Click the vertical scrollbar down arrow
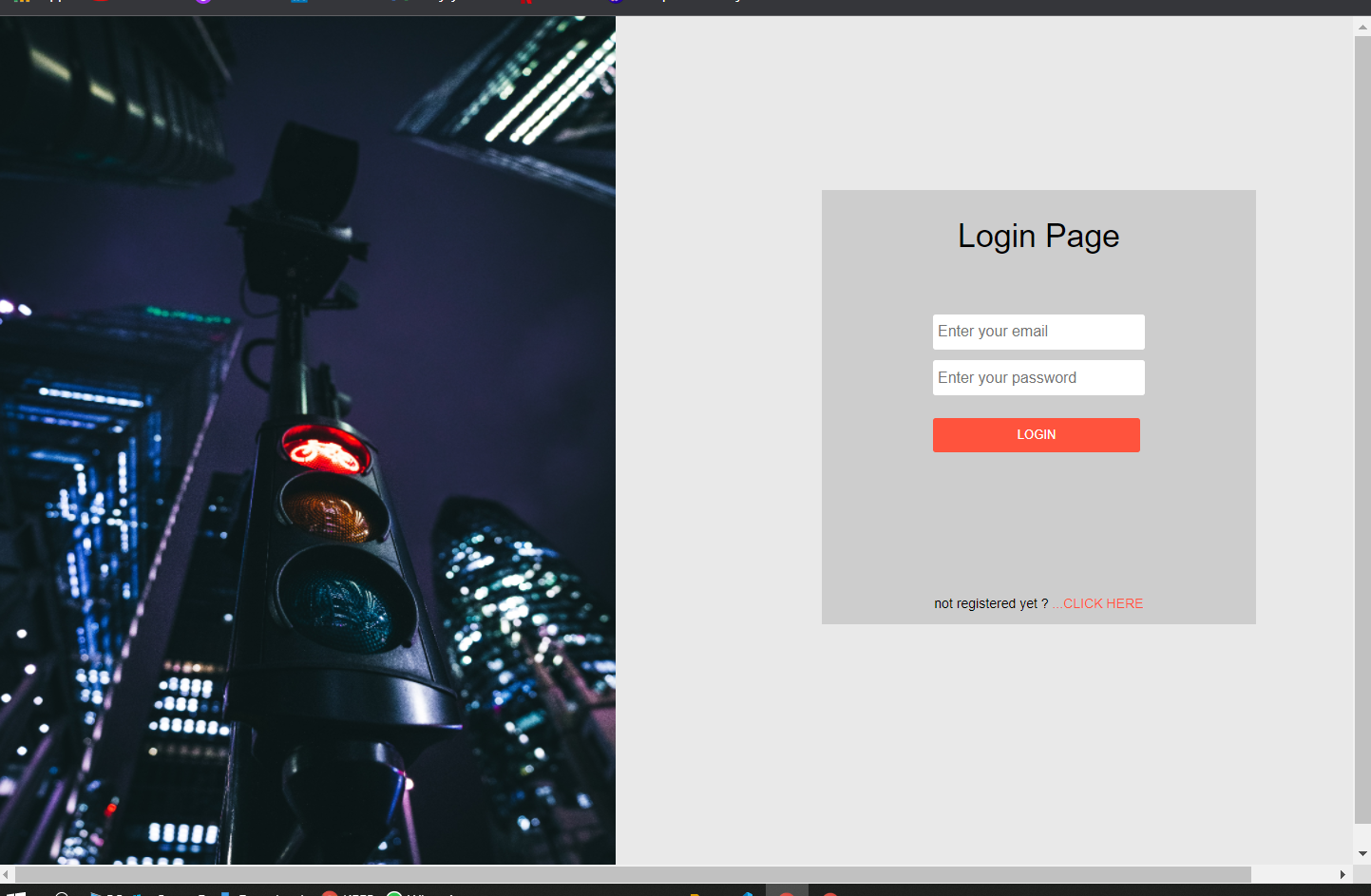Screen dimensions: 1371x896 click(x=1362, y=853)
